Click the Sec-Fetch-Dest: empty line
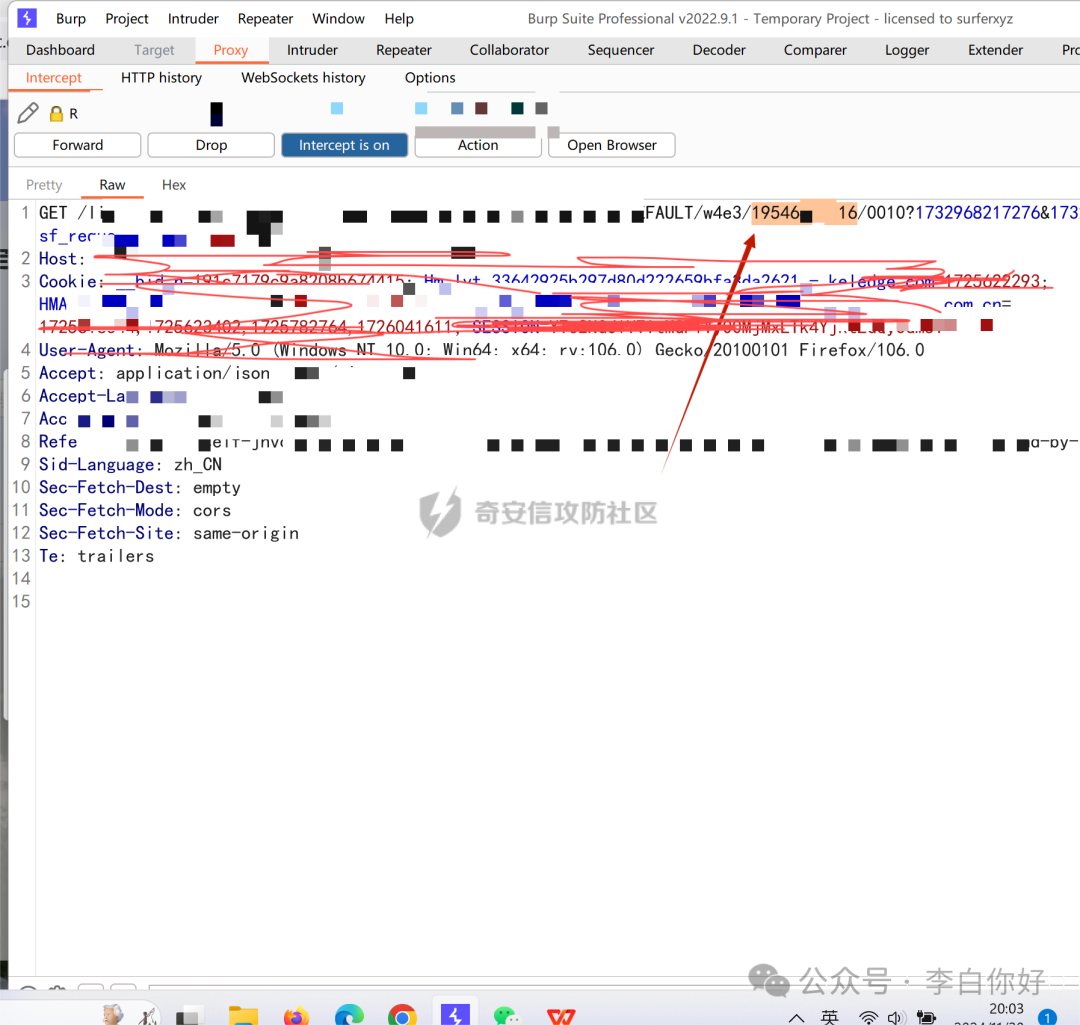The height and width of the screenshot is (1025, 1080). pyautogui.click(x=140, y=488)
